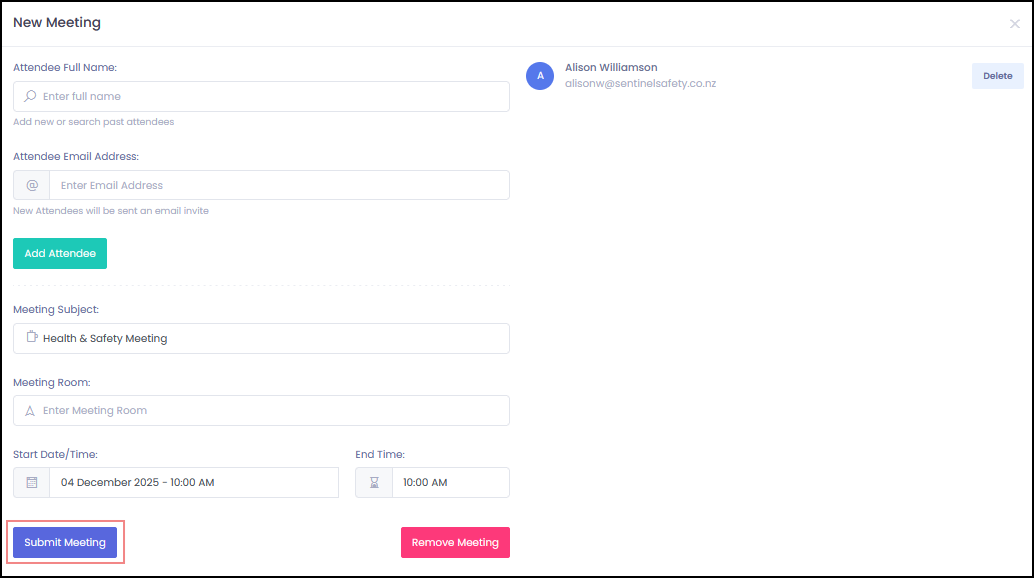This screenshot has width=1034, height=578.
Task: Click the location arrow icon in Meeting Room
Action: 30,411
